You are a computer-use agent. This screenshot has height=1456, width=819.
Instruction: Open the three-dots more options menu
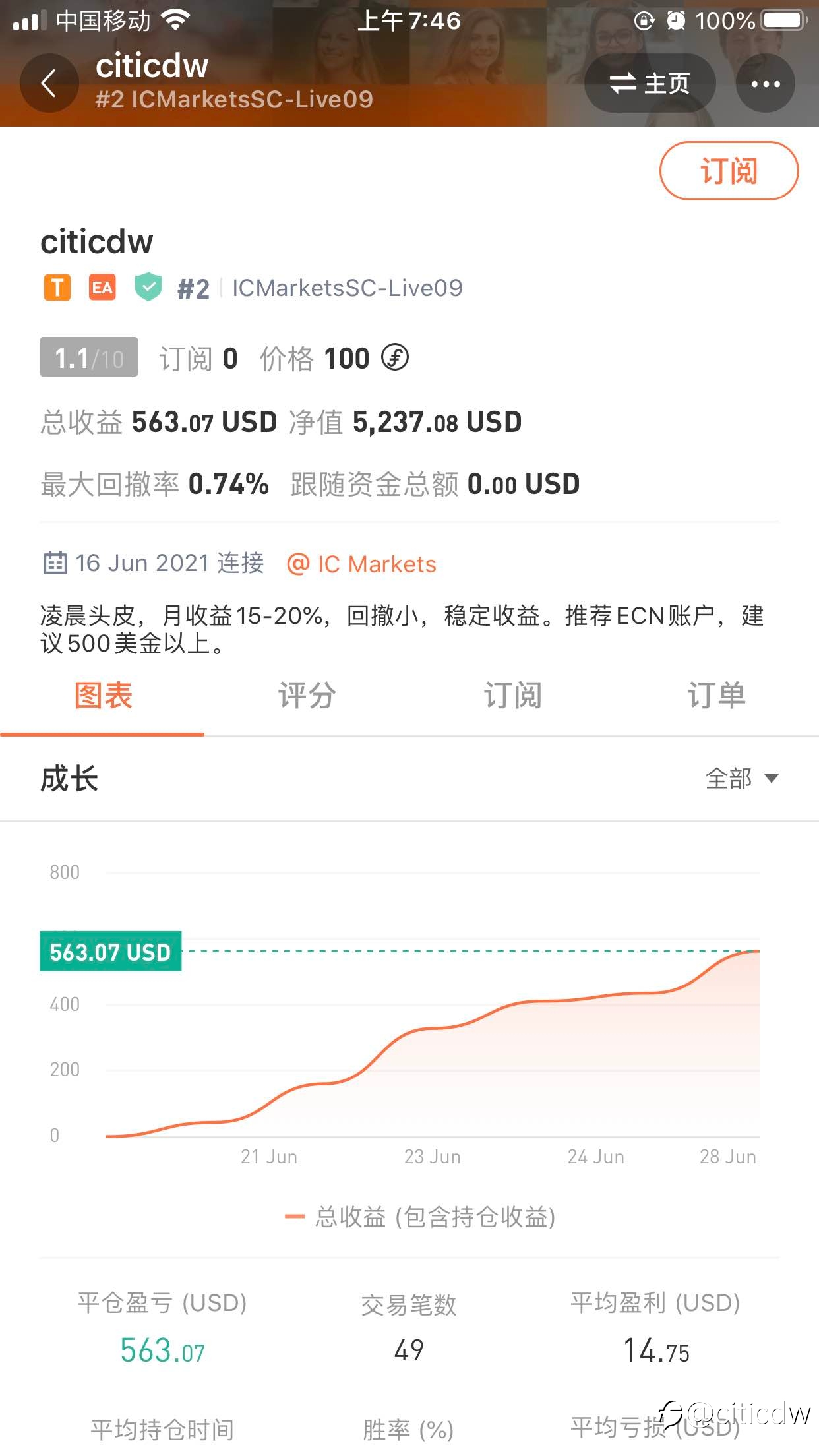click(765, 84)
